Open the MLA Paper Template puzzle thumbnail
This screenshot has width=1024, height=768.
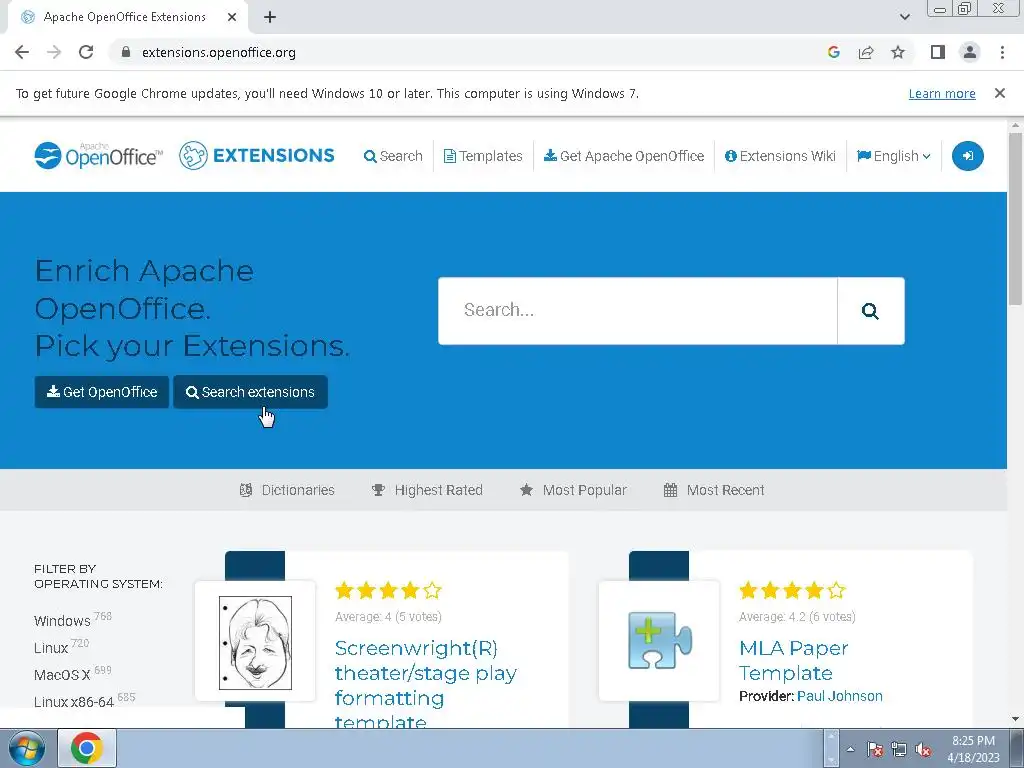[x=660, y=640]
